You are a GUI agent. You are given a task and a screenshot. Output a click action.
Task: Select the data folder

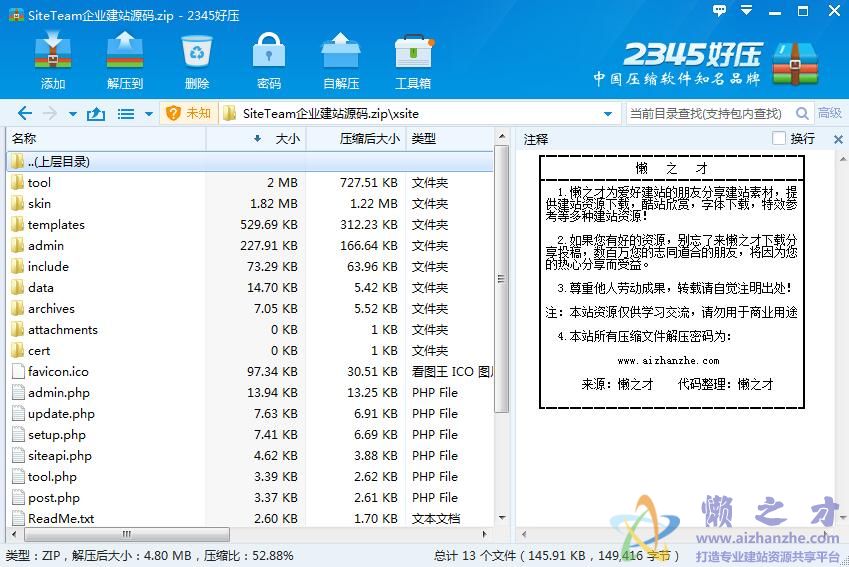point(250,288)
